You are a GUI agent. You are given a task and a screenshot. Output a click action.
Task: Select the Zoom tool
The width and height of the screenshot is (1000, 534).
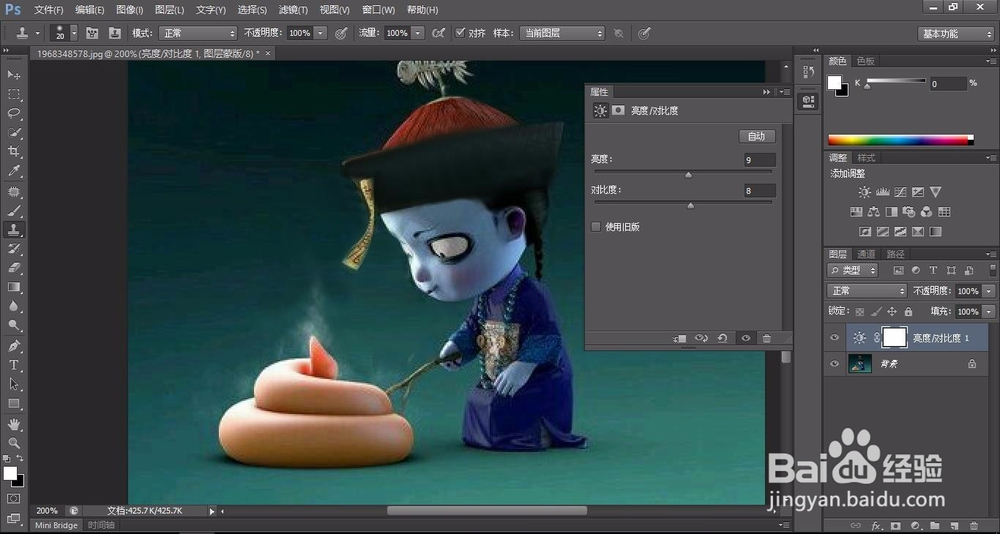(x=13, y=443)
